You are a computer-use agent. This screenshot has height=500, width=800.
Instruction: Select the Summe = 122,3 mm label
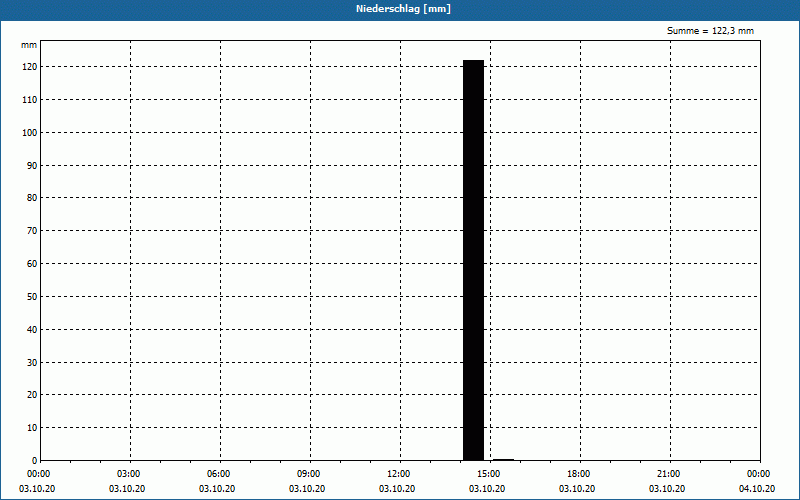[710, 31]
